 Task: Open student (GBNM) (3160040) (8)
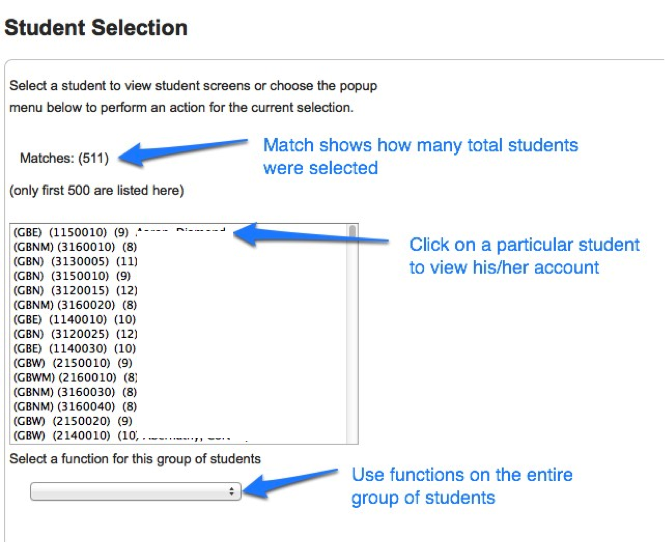(x=75, y=407)
